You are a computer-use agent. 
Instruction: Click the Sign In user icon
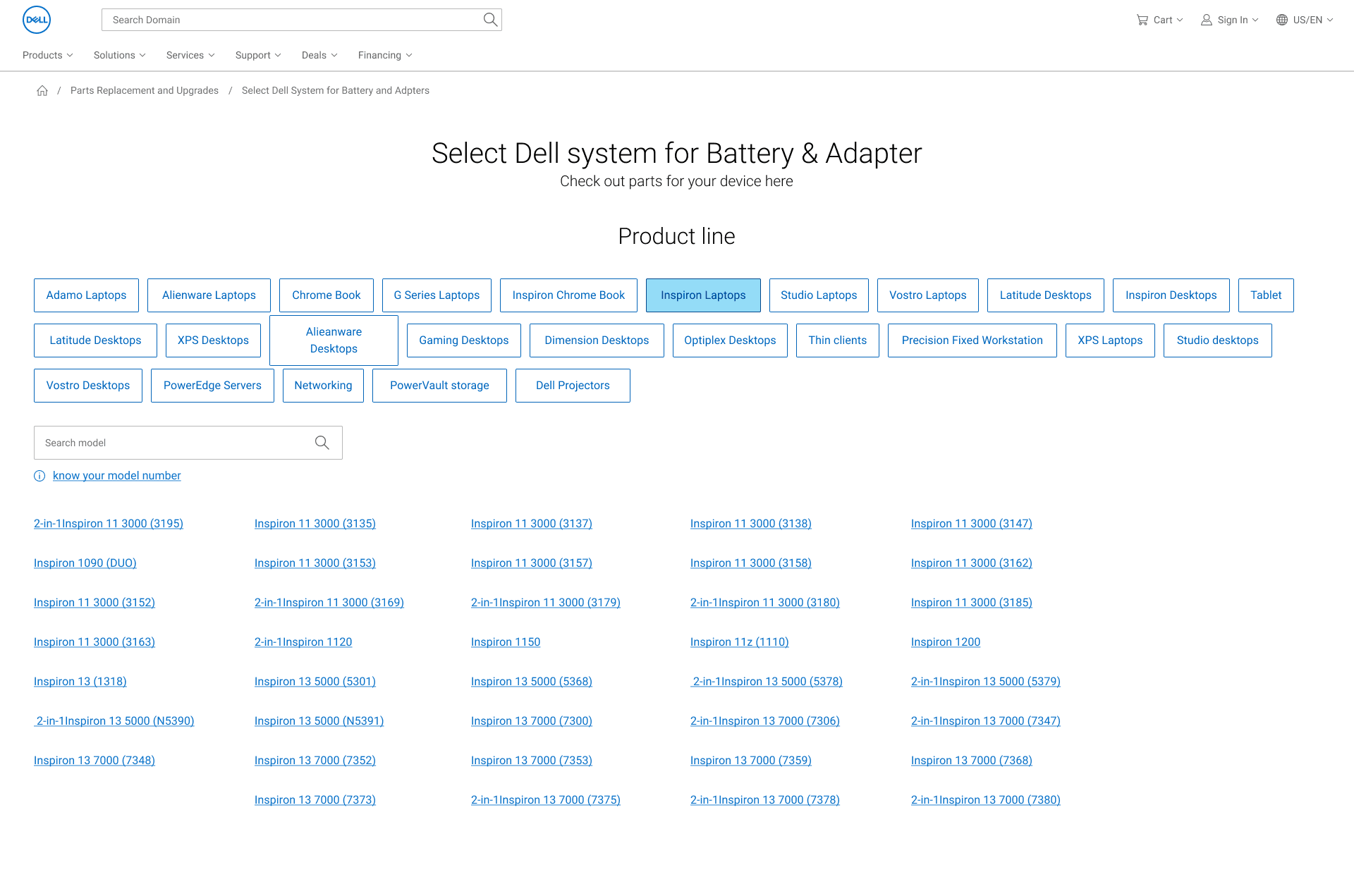(x=1207, y=20)
